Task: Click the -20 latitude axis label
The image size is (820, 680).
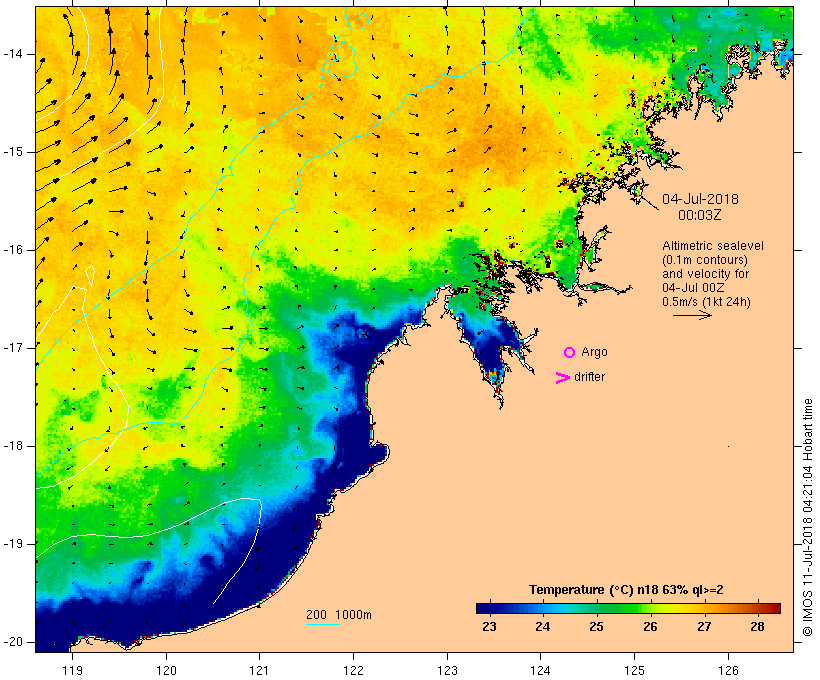Action: 12,642
